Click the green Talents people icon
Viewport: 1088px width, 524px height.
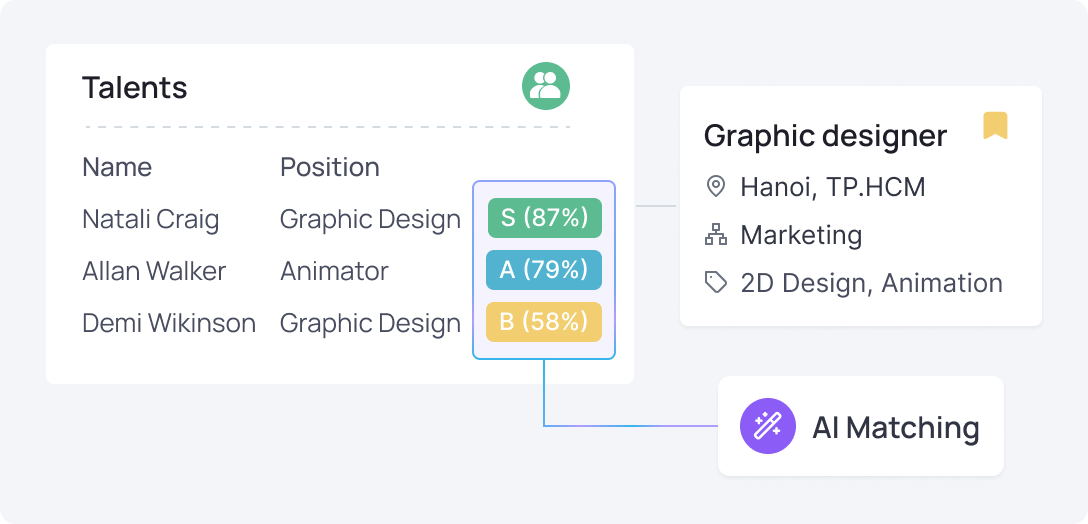pos(545,86)
